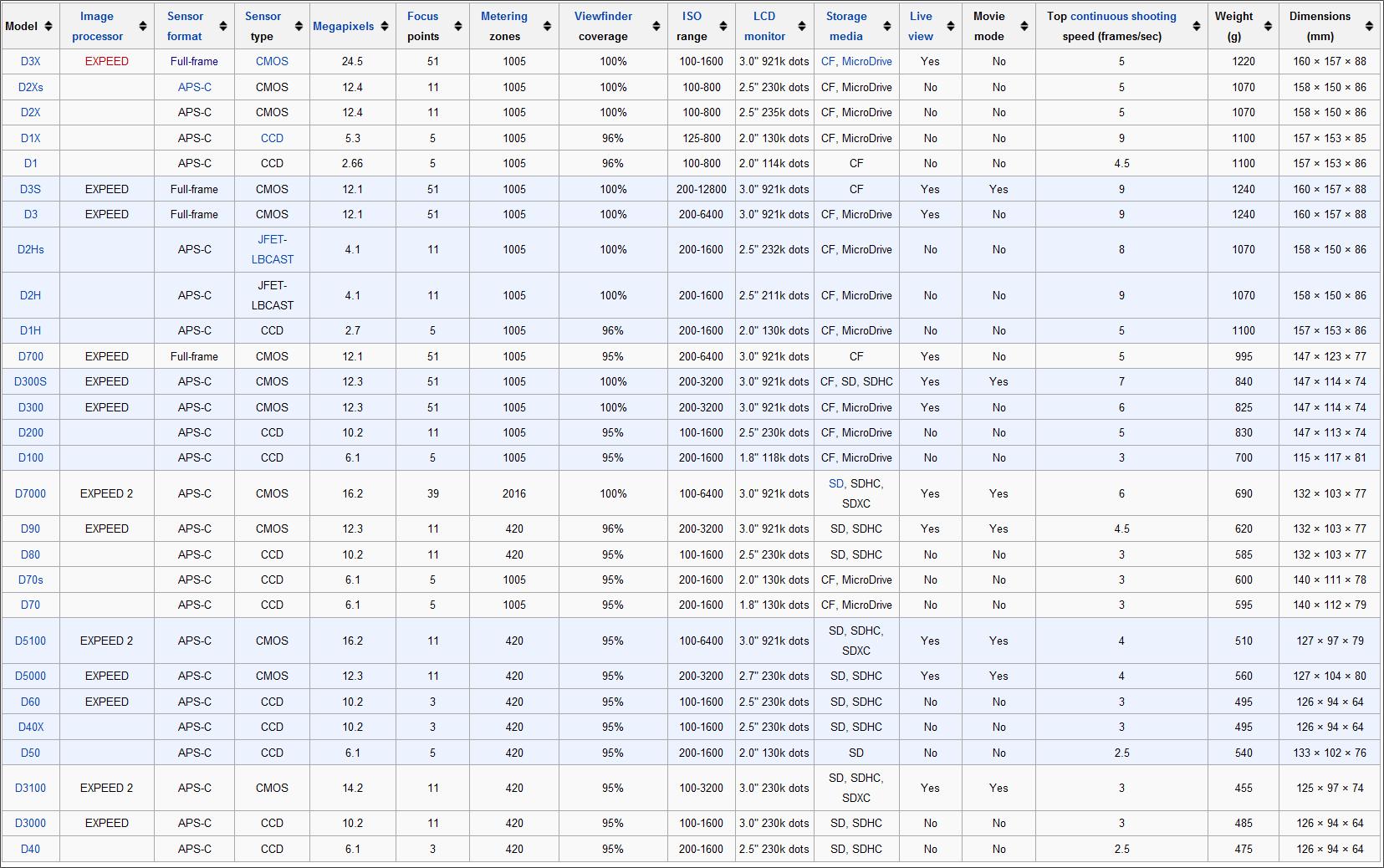Screen dimensions: 1384x868
Task: Open the APS-C link in D2Xs row
Action: point(194,87)
